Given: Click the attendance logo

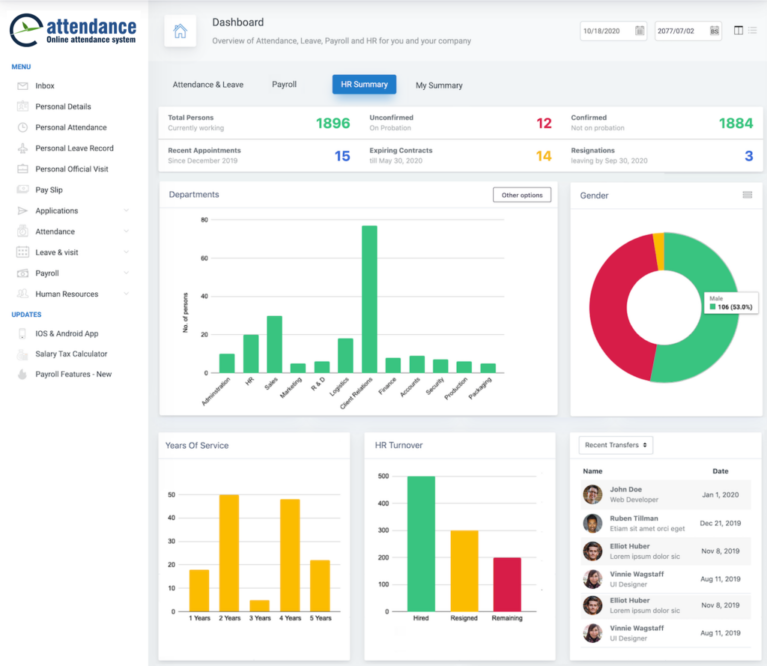Looking at the screenshot, I should click(x=73, y=30).
